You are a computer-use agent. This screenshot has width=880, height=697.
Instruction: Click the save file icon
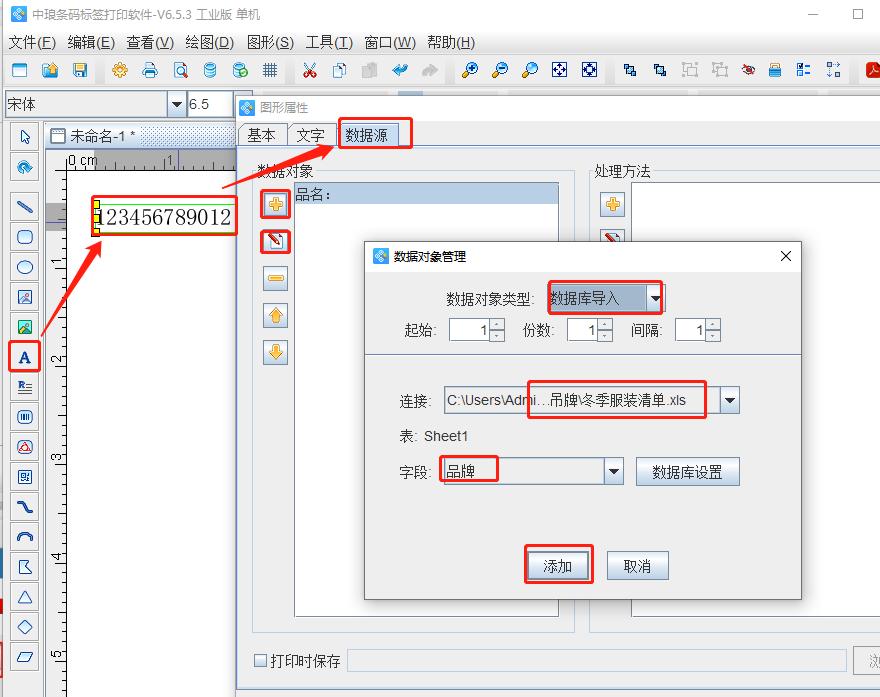coord(82,71)
